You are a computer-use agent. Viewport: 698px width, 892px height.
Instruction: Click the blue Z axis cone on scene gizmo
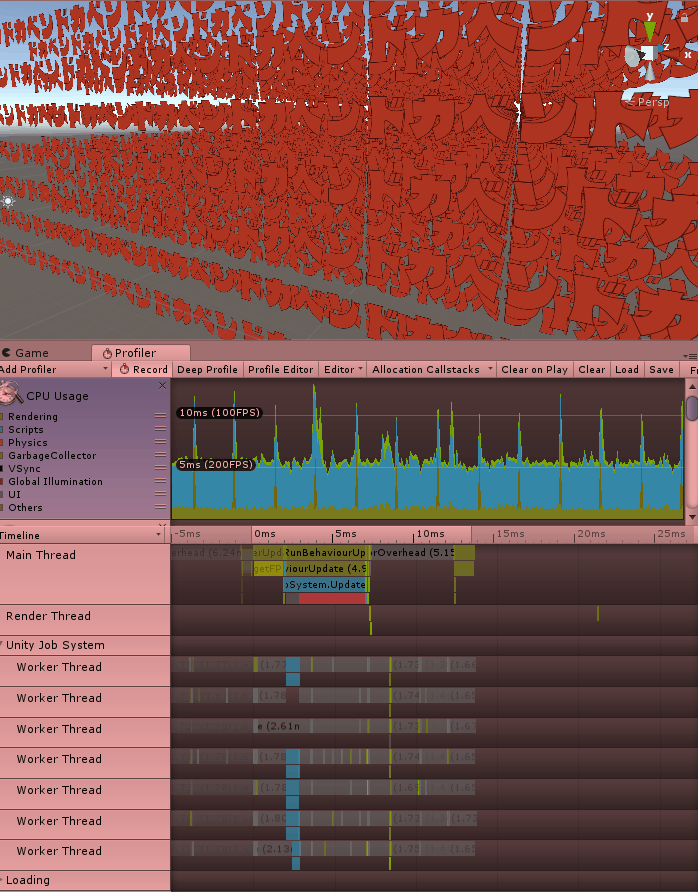(x=660, y=49)
